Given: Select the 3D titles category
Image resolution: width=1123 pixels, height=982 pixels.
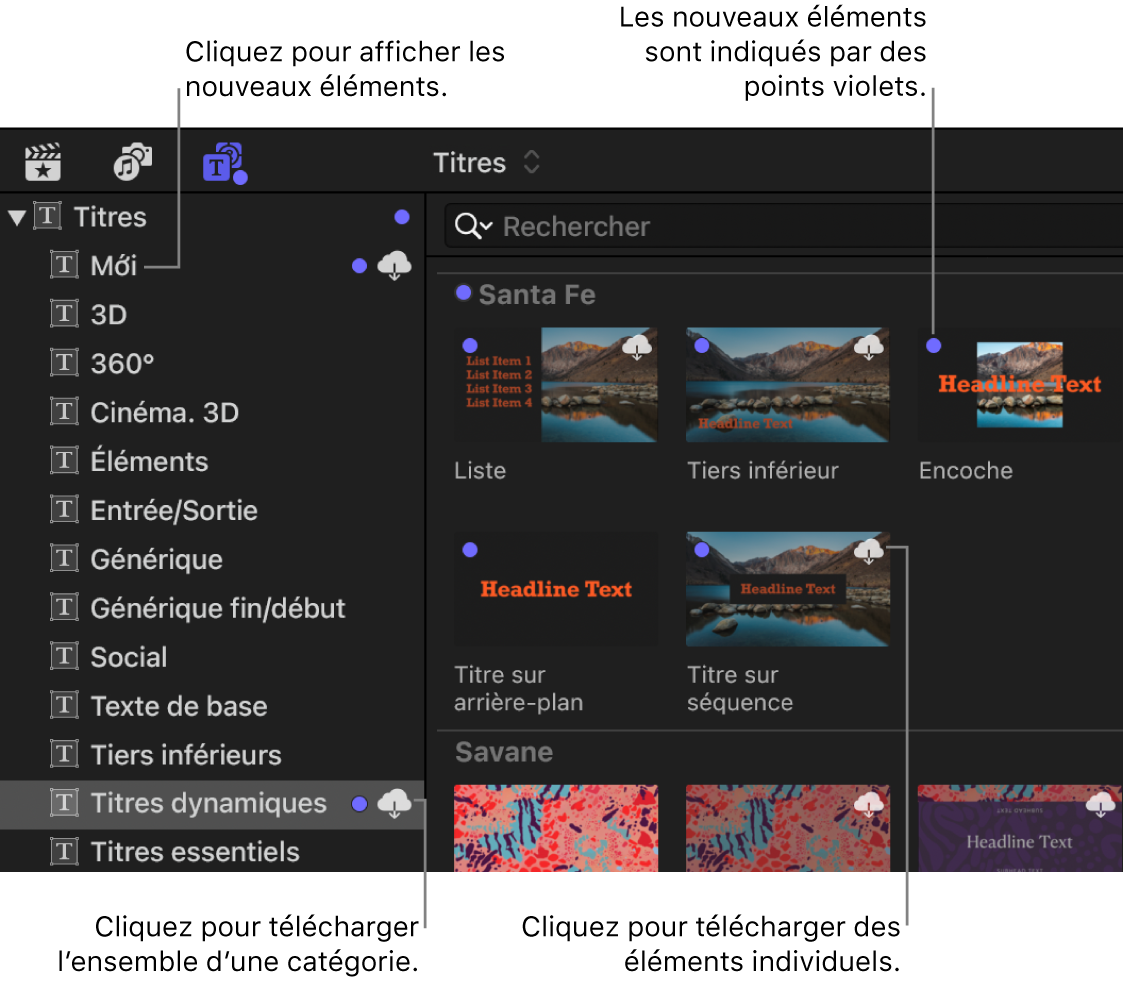Looking at the screenshot, I should [x=108, y=315].
